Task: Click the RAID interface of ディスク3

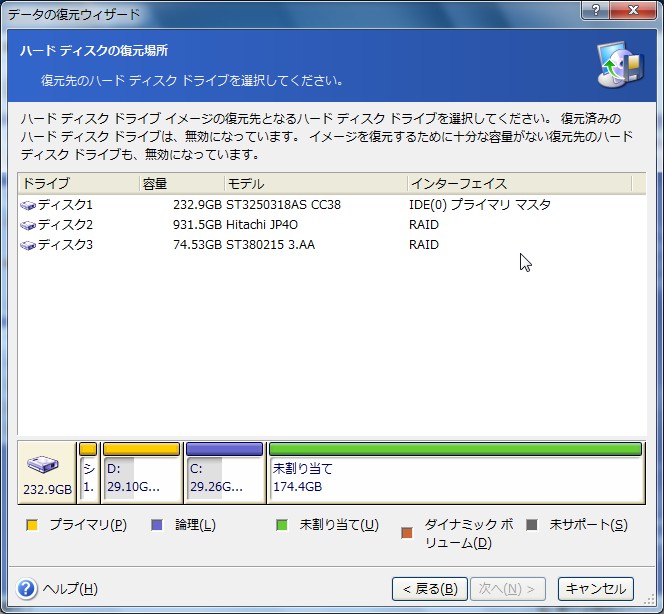Action: pyautogui.click(x=424, y=245)
